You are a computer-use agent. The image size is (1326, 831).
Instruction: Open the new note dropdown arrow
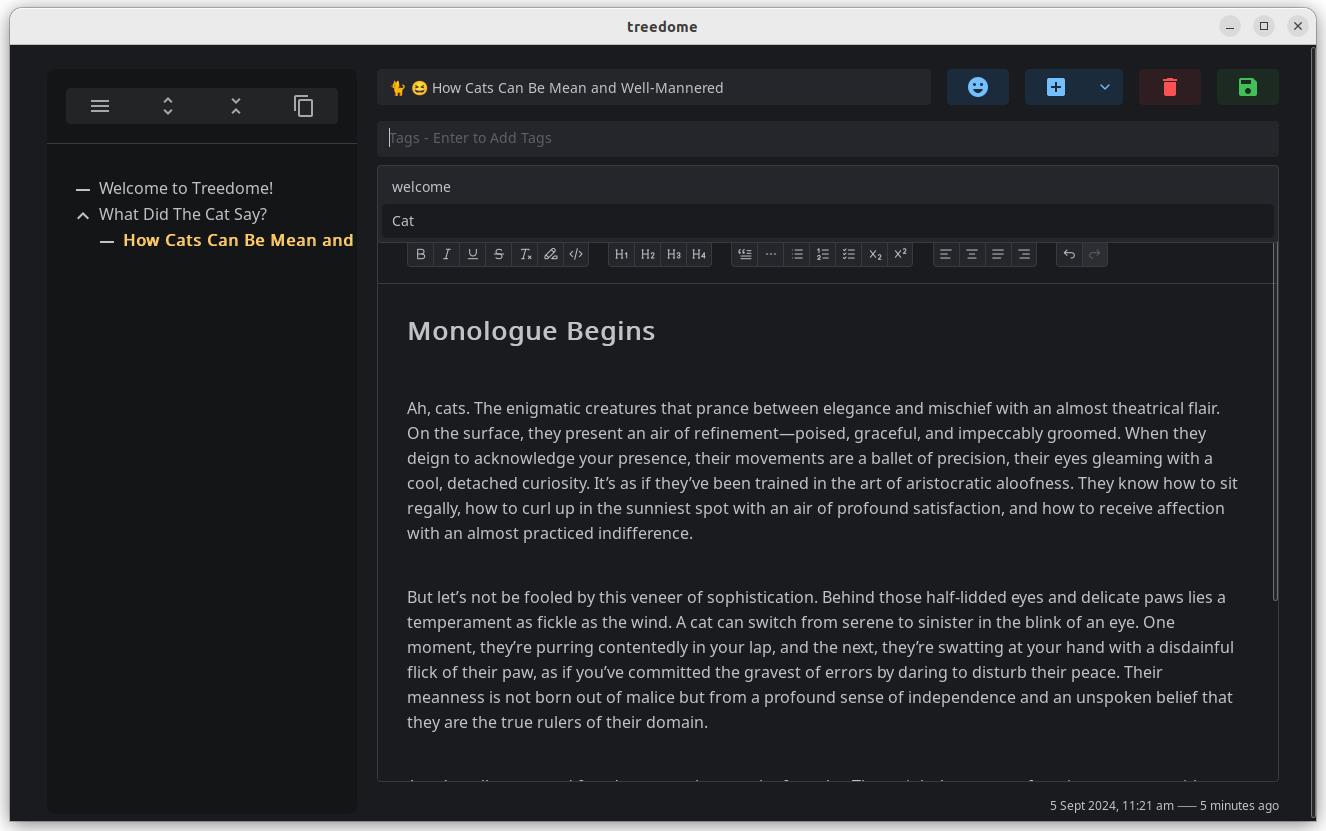tap(1105, 87)
